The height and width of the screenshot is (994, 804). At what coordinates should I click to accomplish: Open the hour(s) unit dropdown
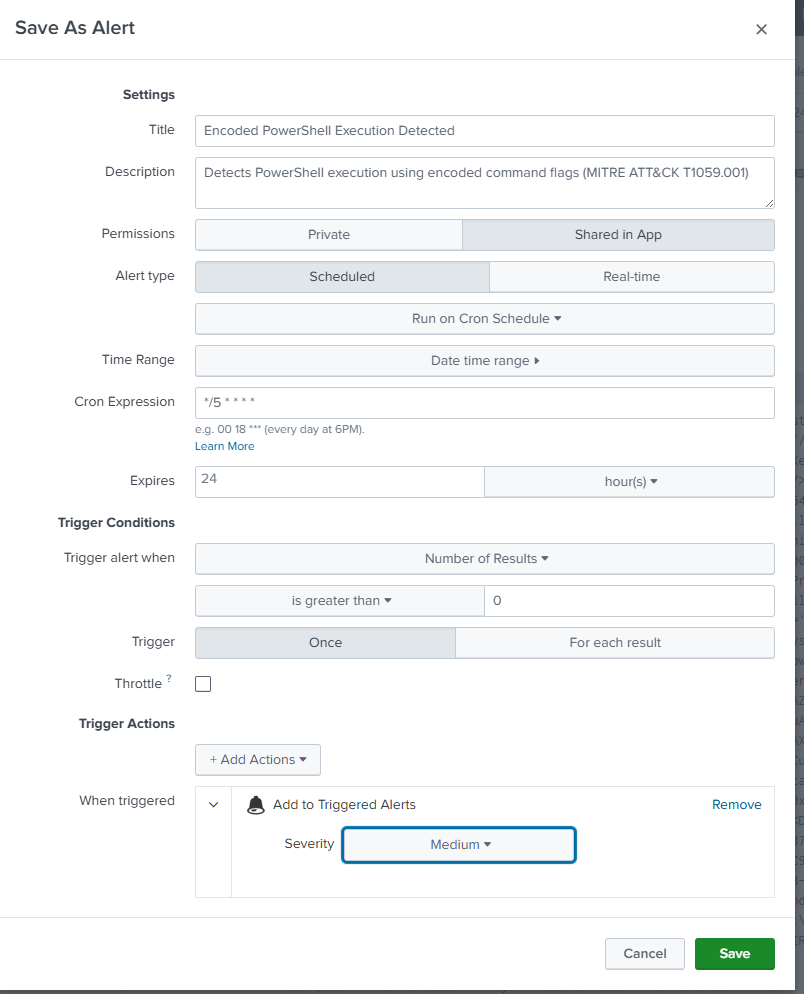tap(628, 481)
